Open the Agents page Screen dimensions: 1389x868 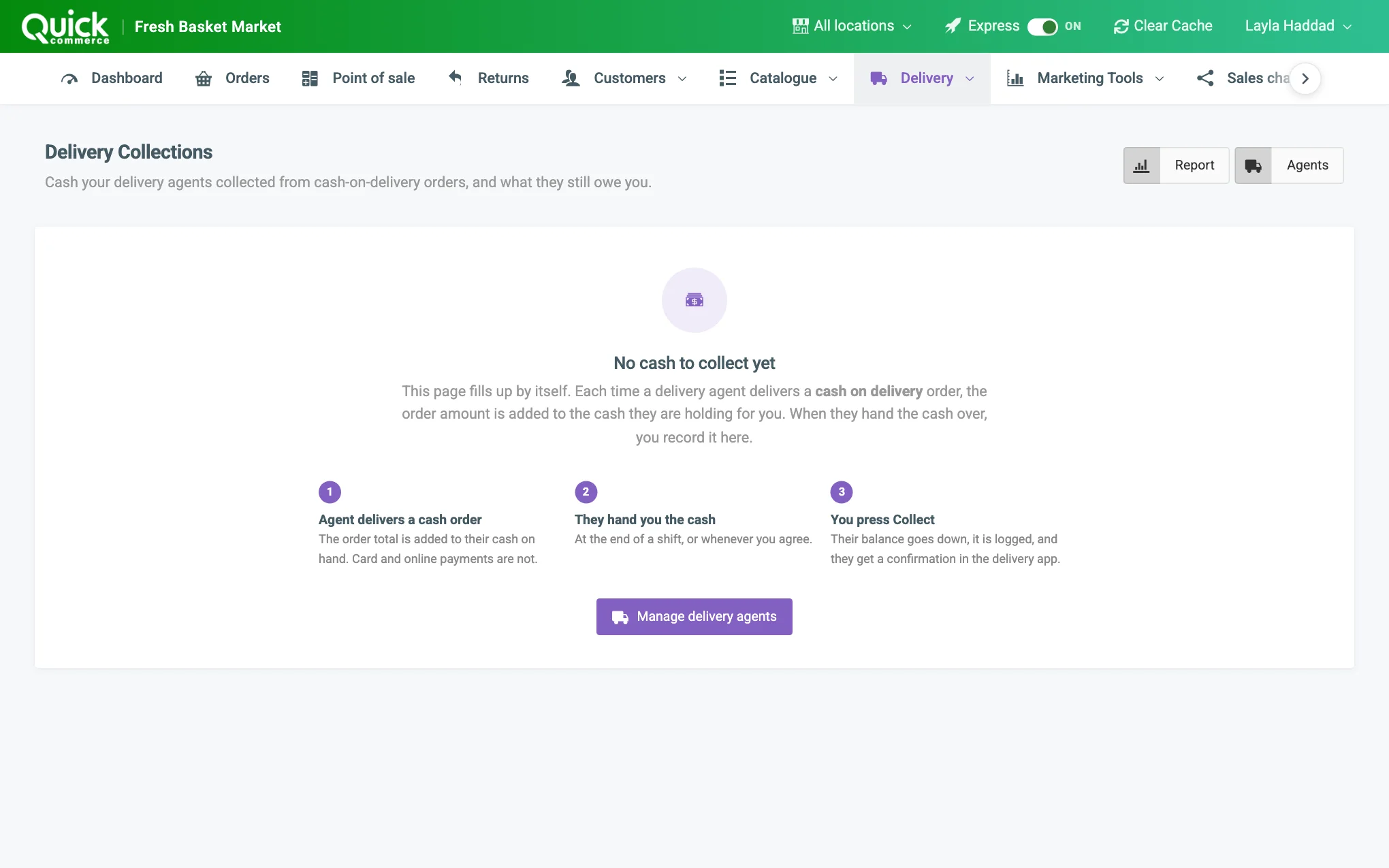coord(1290,165)
